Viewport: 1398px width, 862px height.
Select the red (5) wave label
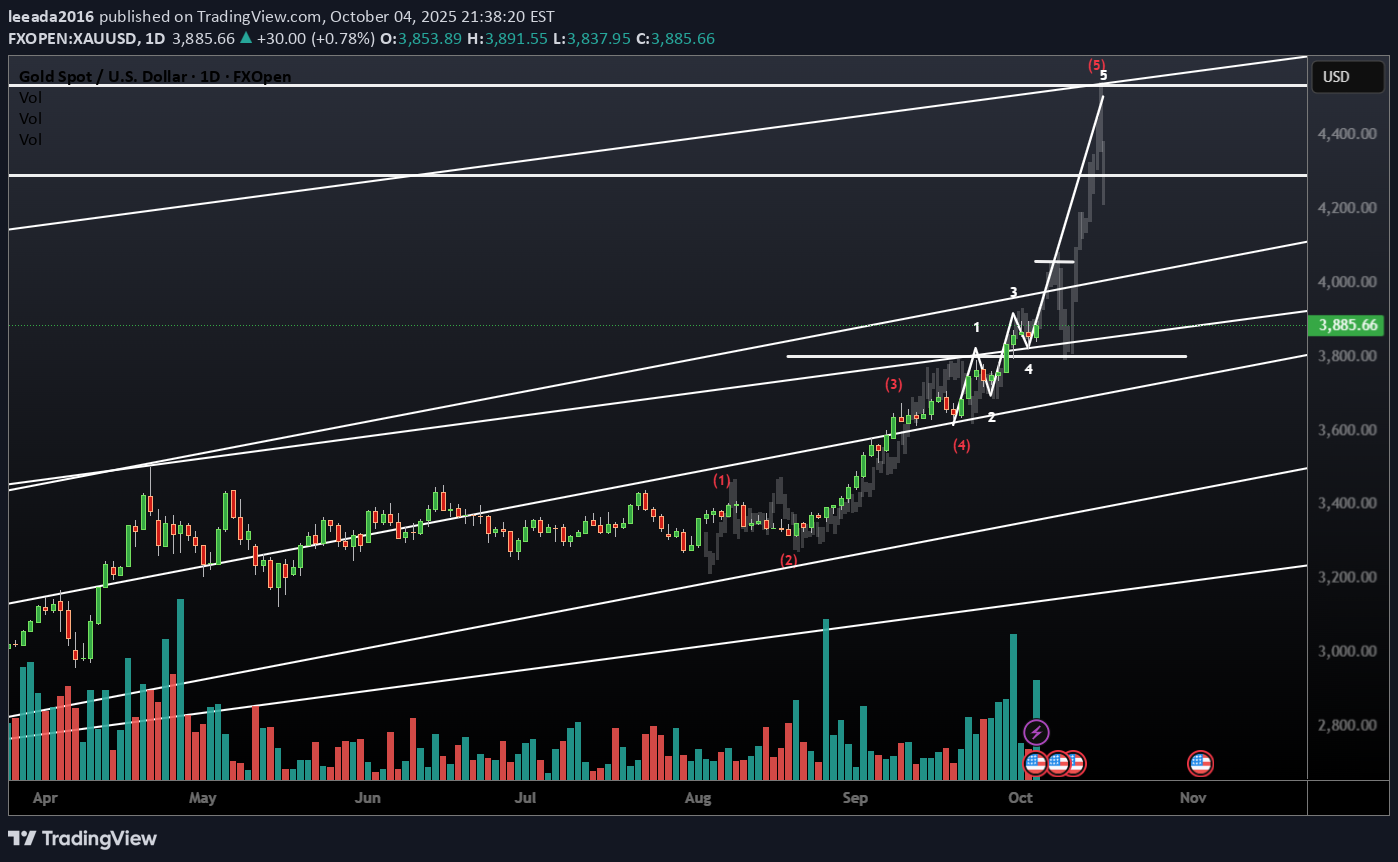tap(1096, 65)
